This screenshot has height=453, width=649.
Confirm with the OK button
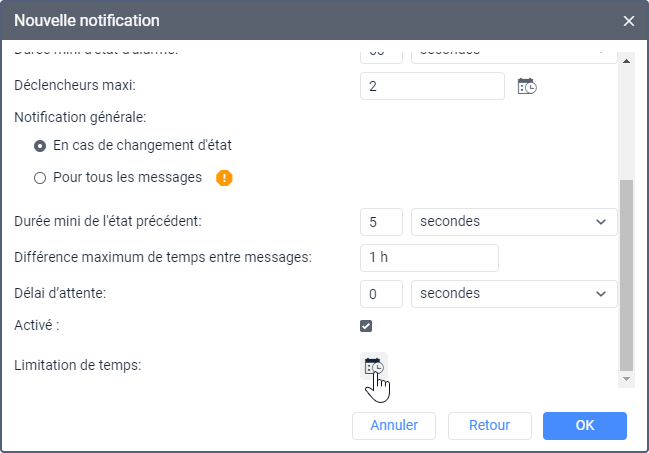[x=585, y=425]
